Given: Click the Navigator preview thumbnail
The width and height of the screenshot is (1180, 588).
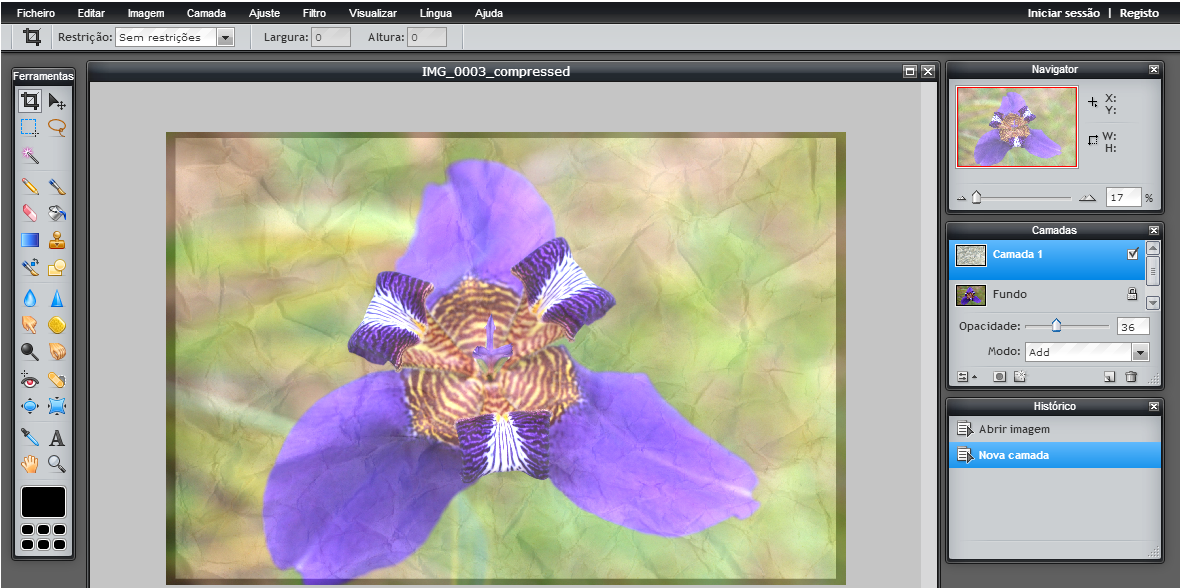Looking at the screenshot, I should [1017, 126].
